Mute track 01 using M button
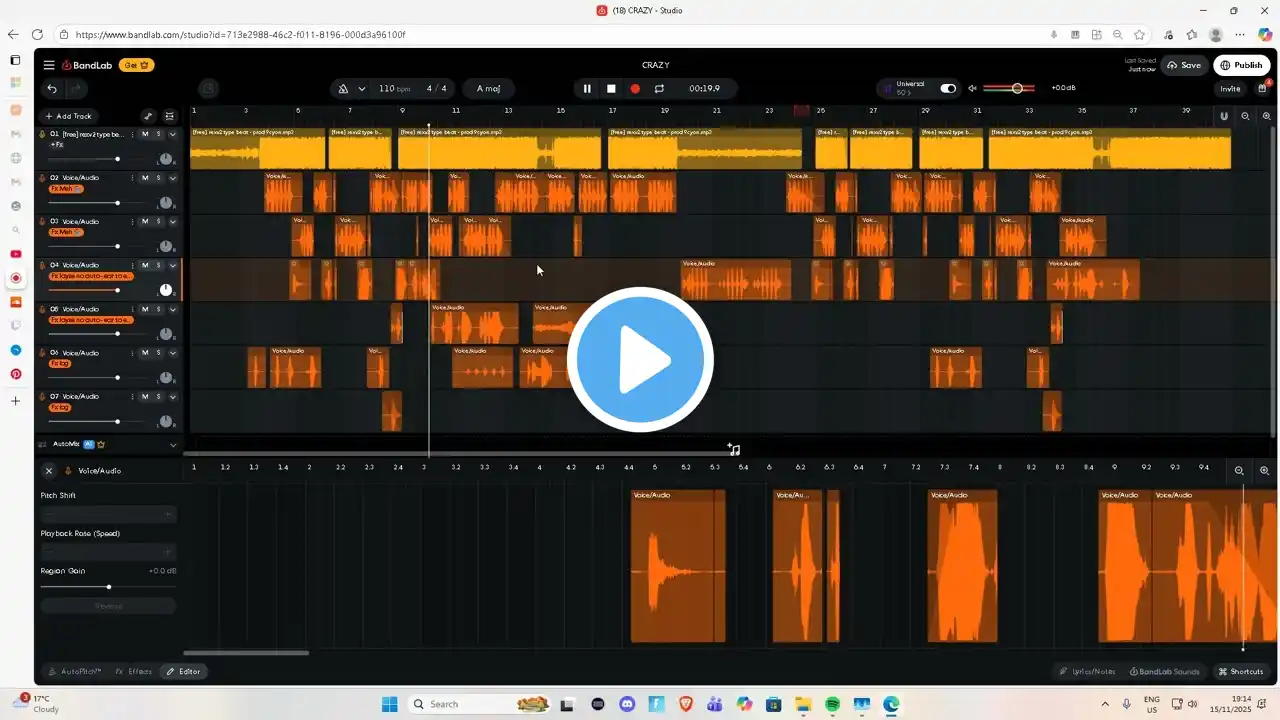Screen dimensions: 1280x720 pyautogui.click(x=145, y=134)
